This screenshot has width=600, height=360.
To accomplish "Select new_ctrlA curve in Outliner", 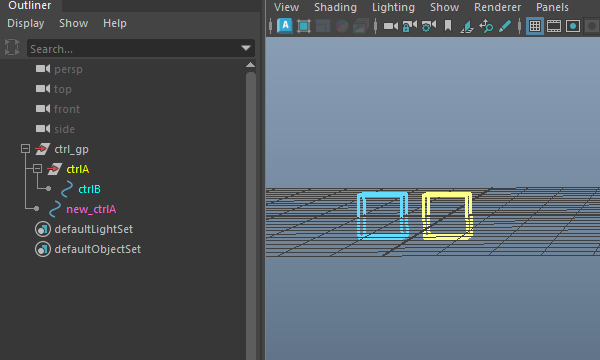I will click(x=91, y=209).
